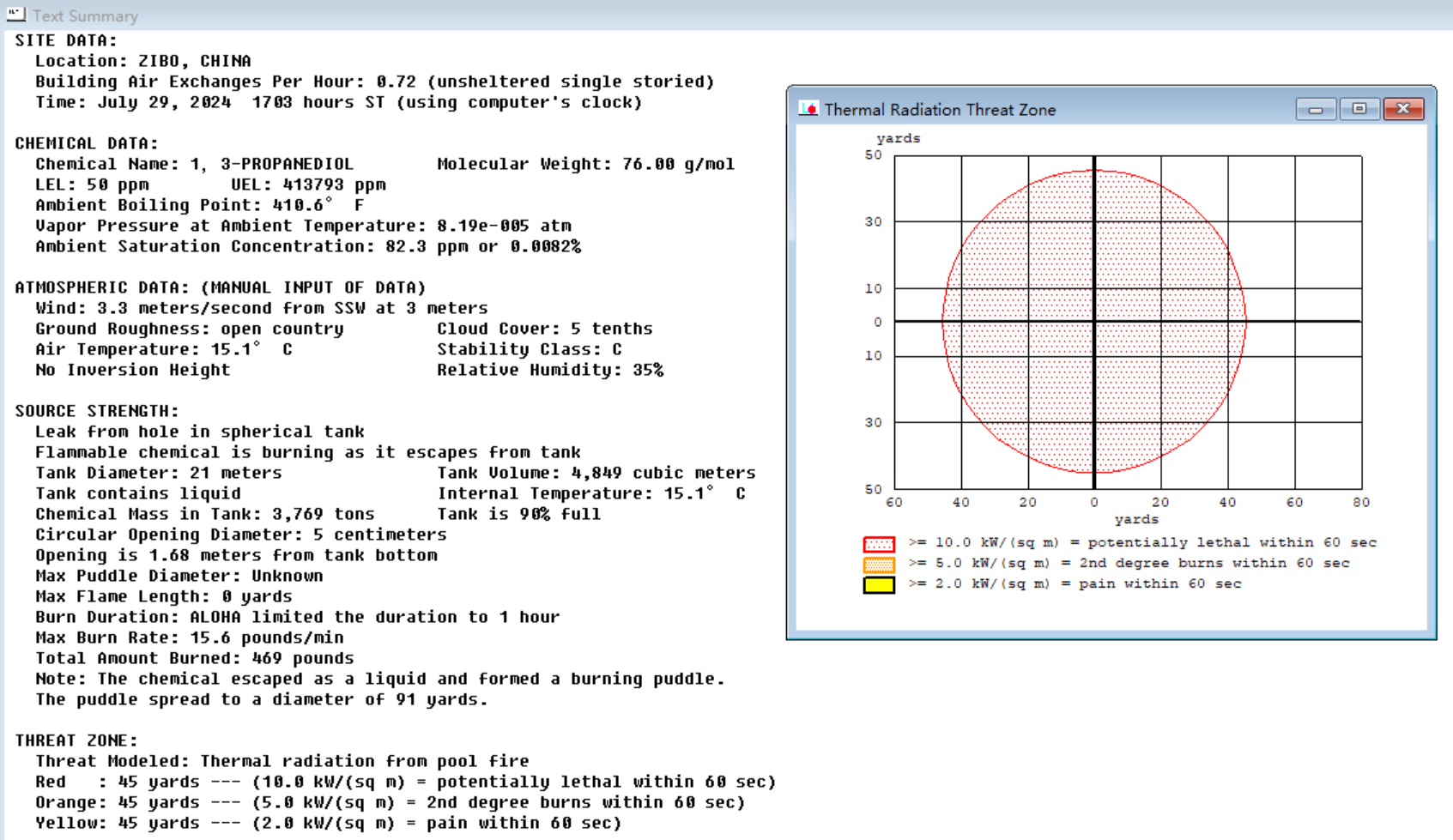Click the 'Yellow: 45 yards' line
Screen dimensions: 1453x840
tap(329, 823)
